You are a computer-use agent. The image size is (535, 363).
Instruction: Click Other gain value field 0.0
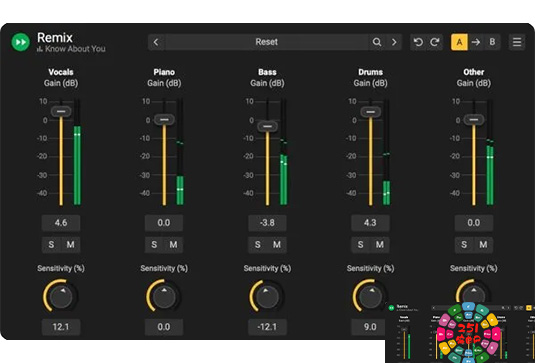point(474,223)
